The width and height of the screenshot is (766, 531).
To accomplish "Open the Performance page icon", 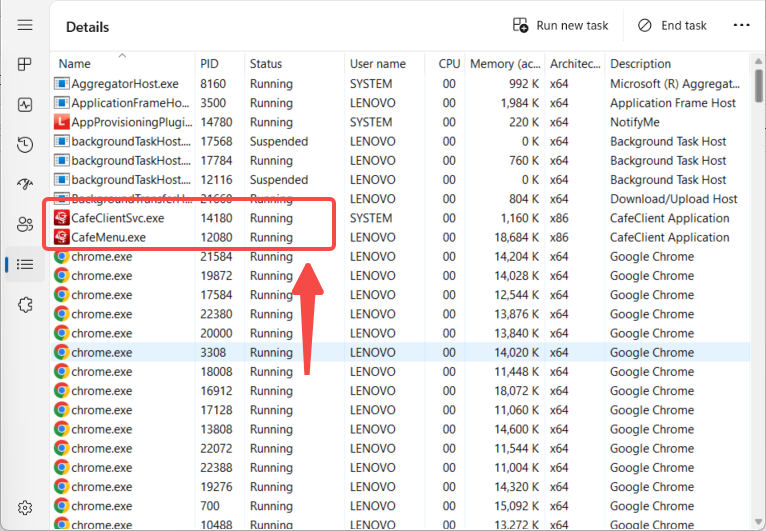I will point(25,104).
